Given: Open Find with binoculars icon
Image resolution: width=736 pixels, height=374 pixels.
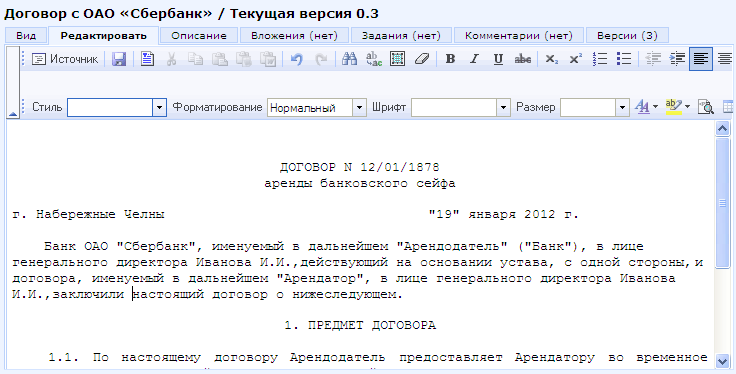Looking at the screenshot, I should point(349,59).
